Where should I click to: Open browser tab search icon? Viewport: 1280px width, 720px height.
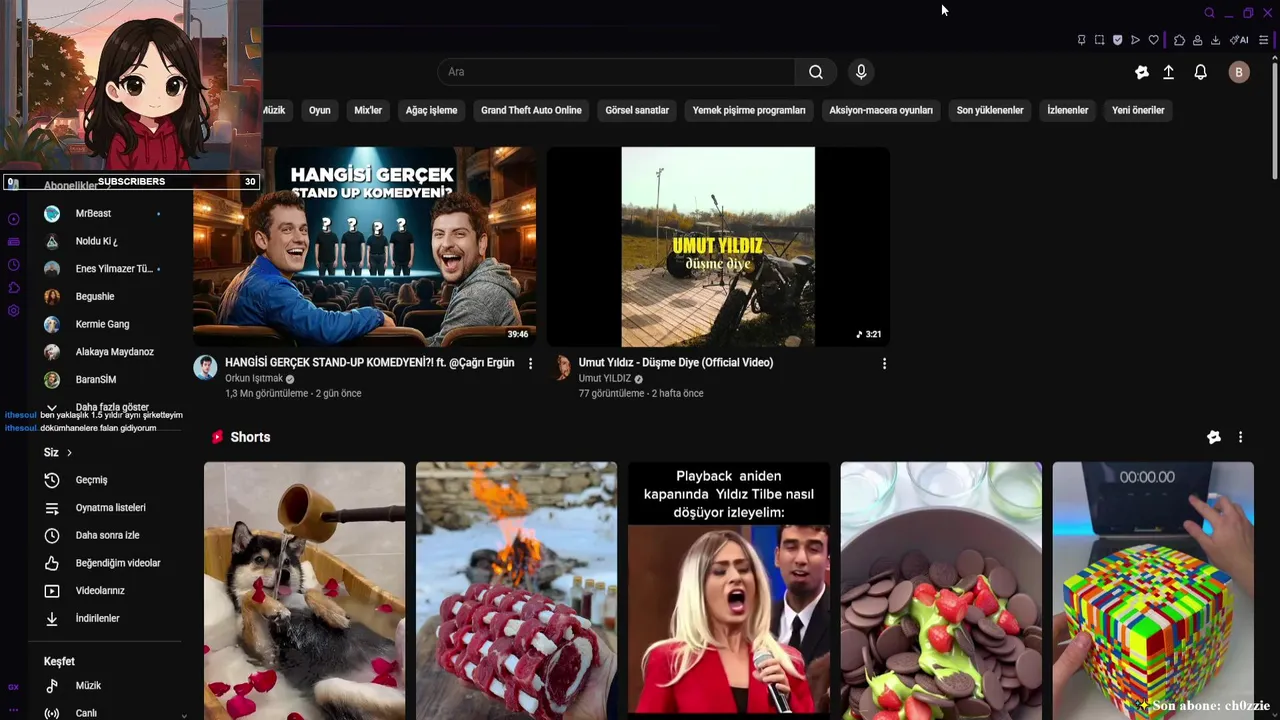pyautogui.click(x=1209, y=13)
